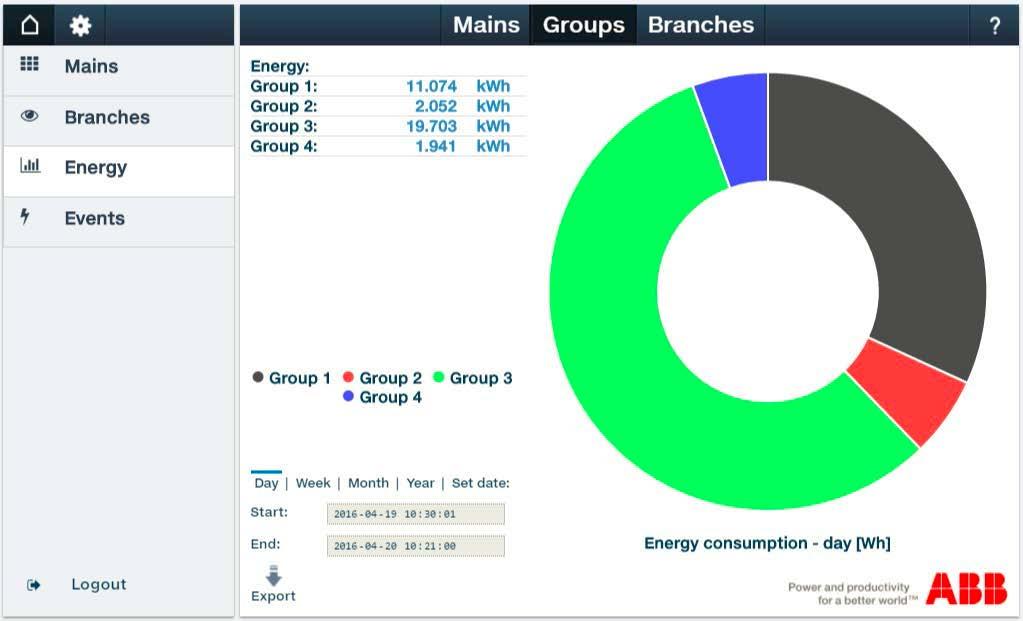Viewport: 1023px width, 621px height.
Task: Toggle Group 4 legend entry
Action: pos(382,397)
